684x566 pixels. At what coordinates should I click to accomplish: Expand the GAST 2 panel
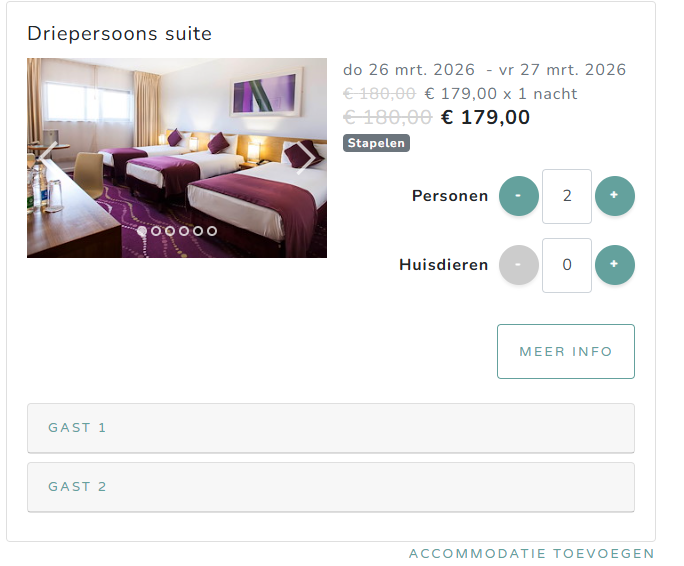point(331,487)
